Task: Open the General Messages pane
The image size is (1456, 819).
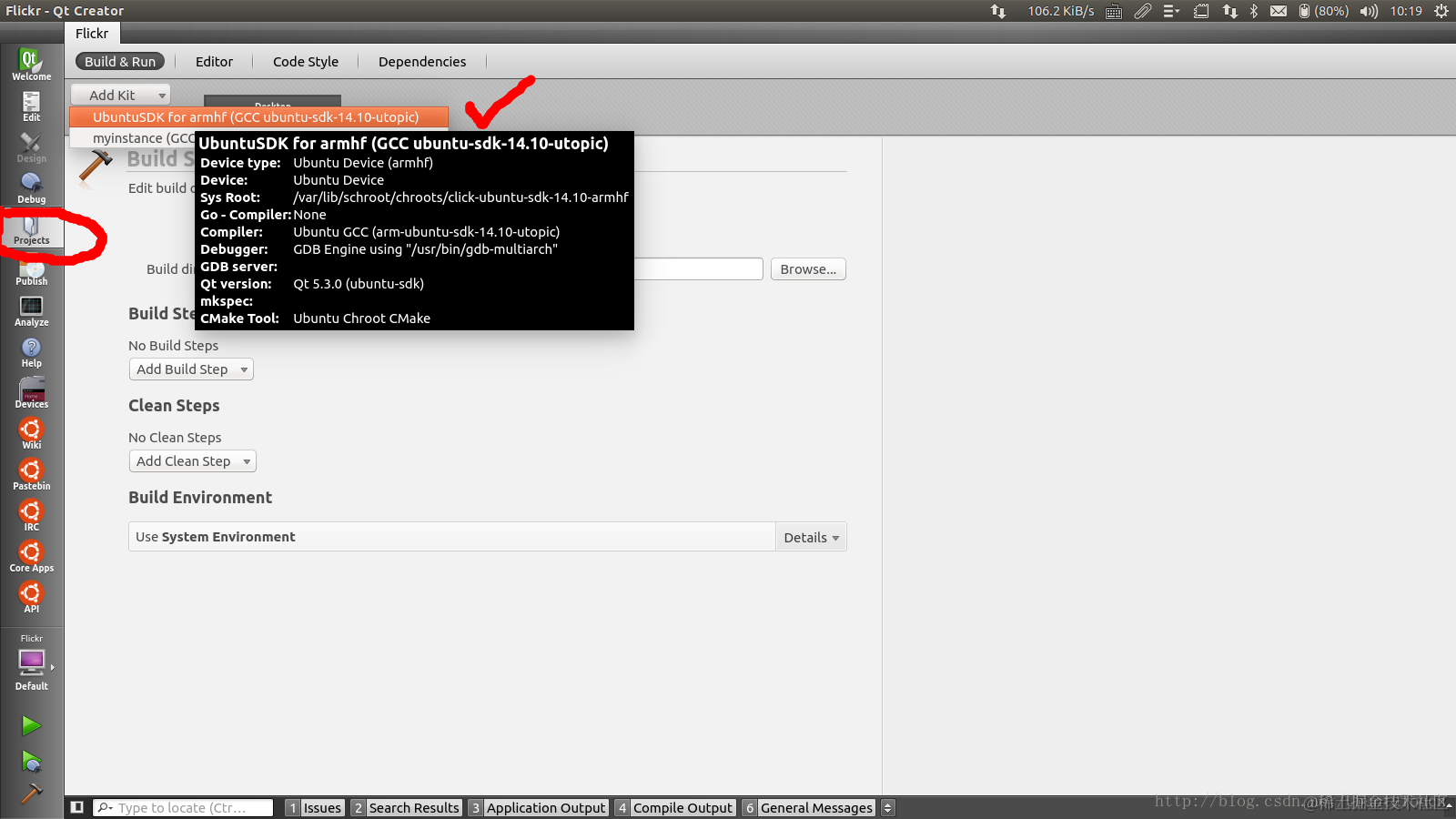Action: coord(809,808)
